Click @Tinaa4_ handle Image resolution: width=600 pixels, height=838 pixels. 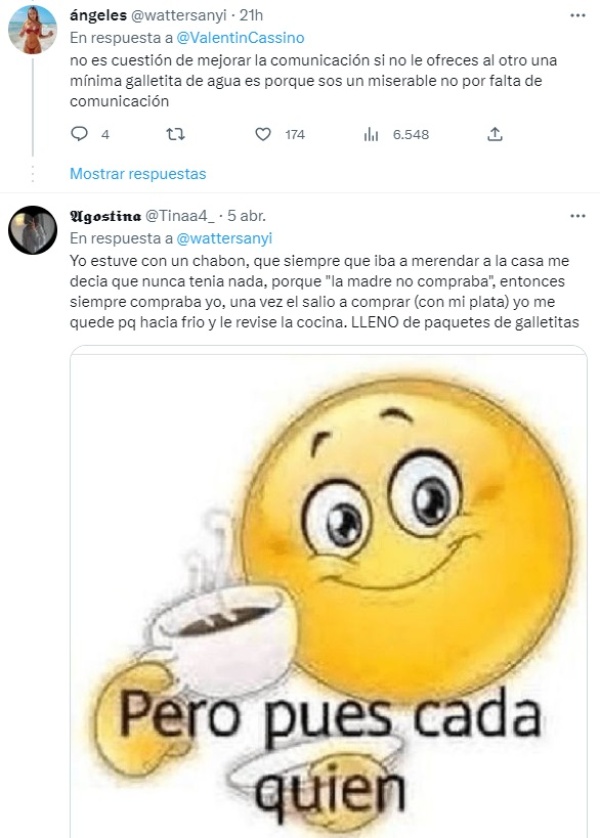pos(180,216)
